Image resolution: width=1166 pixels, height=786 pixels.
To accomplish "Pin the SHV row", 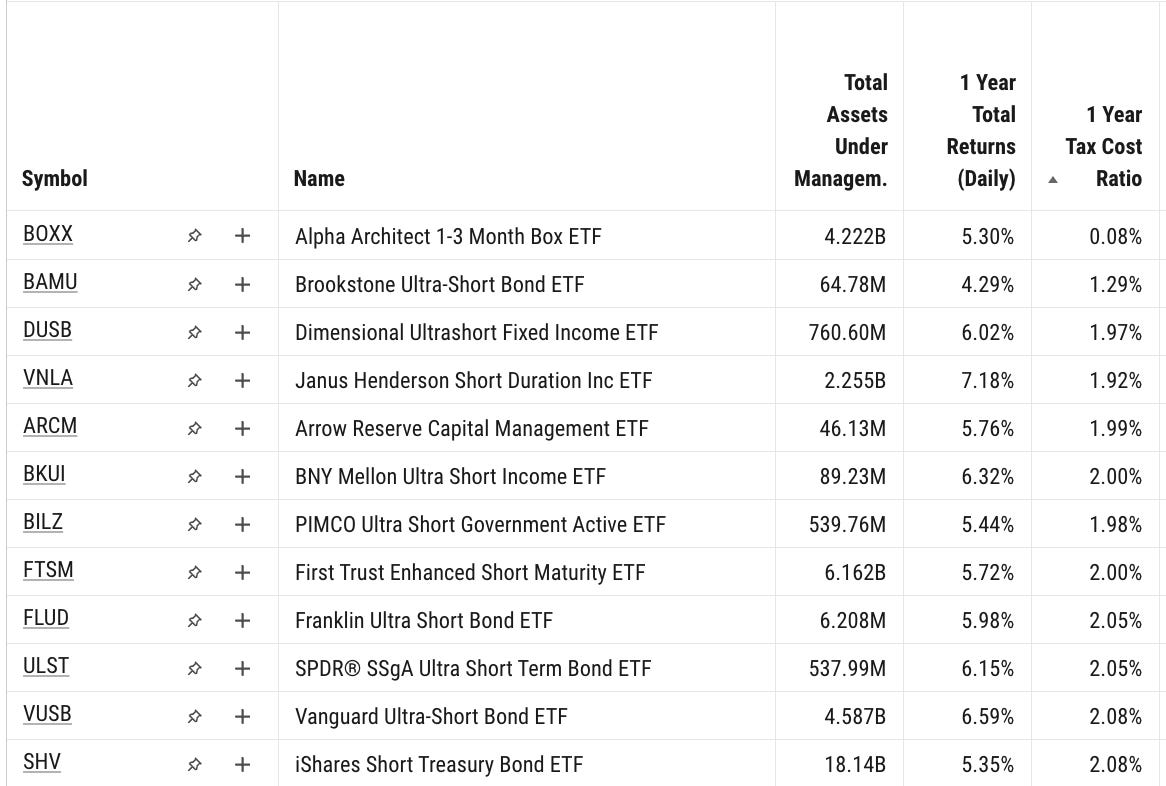I will [x=194, y=763].
